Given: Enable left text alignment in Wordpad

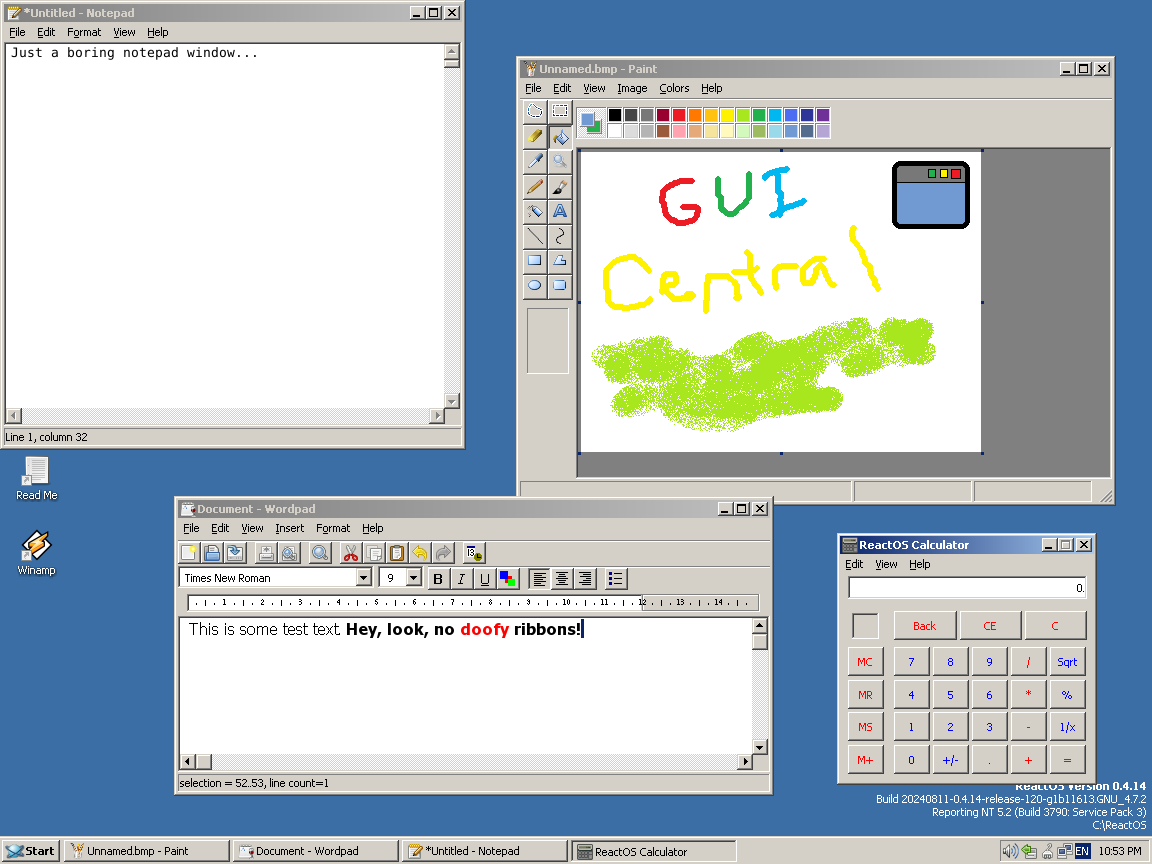Looking at the screenshot, I should pyautogui.click(x=539, y=579).
